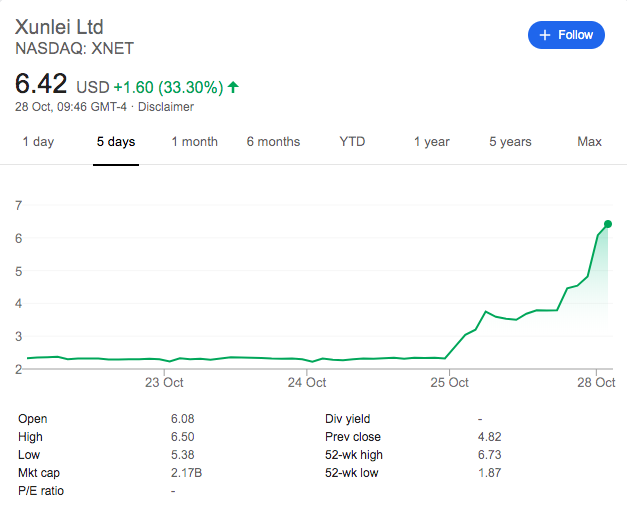The image size is (627, 509).
Task: Switch to the 1 day tab
Action: [38, 142]
